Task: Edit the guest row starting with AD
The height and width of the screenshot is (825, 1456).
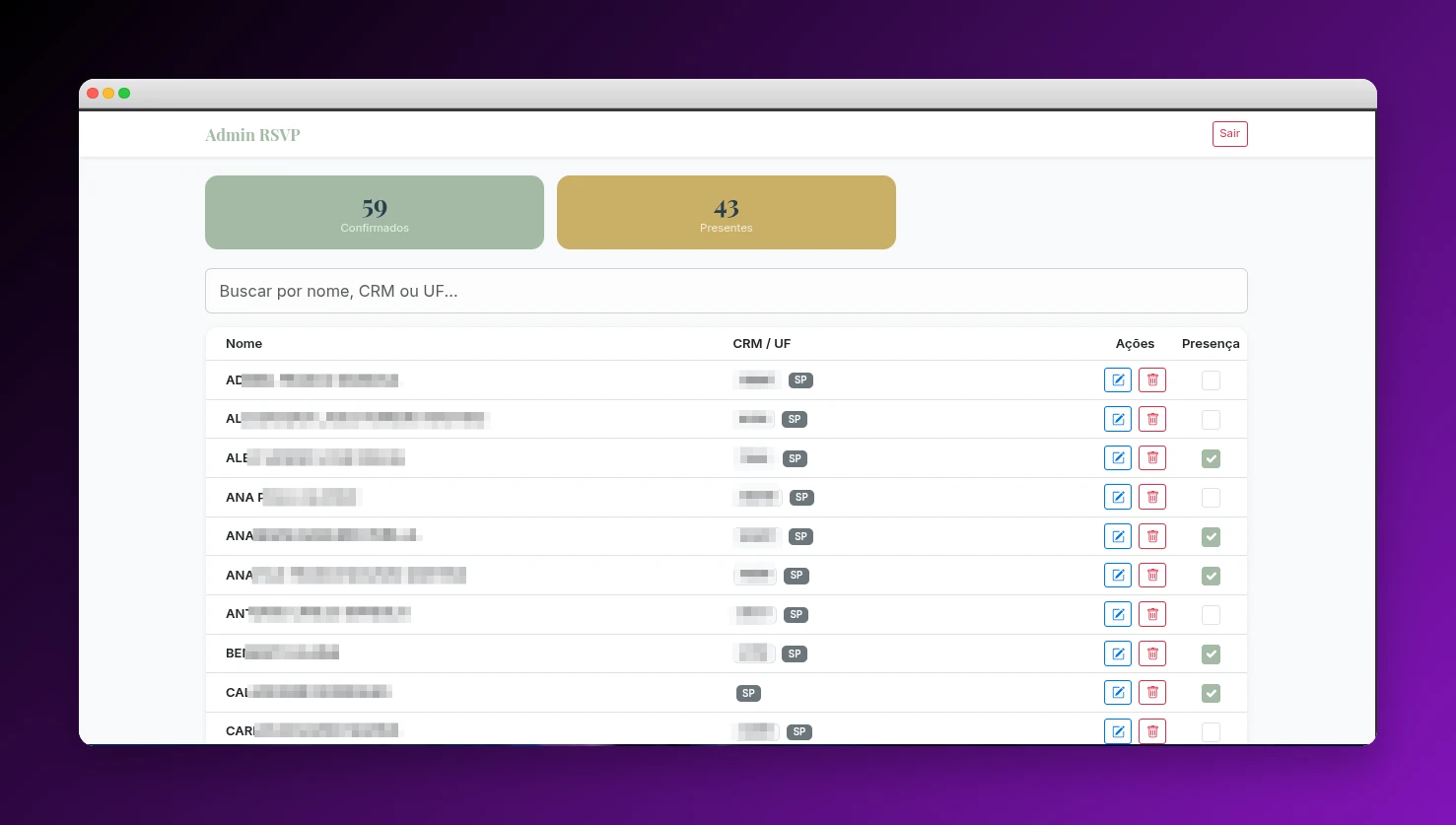Action: [1118, 379]
